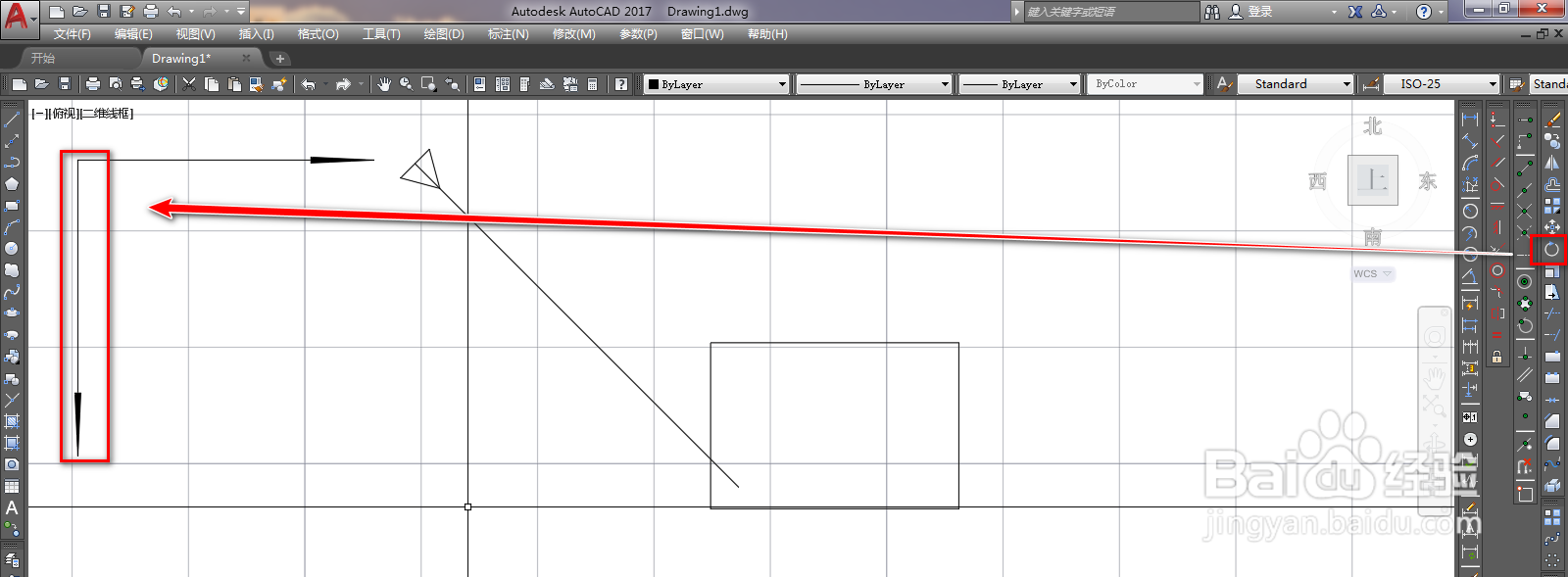This screenshot has width=1568, height=577.
Task: Switch to the 开始 tab
Action: (42, 59)
